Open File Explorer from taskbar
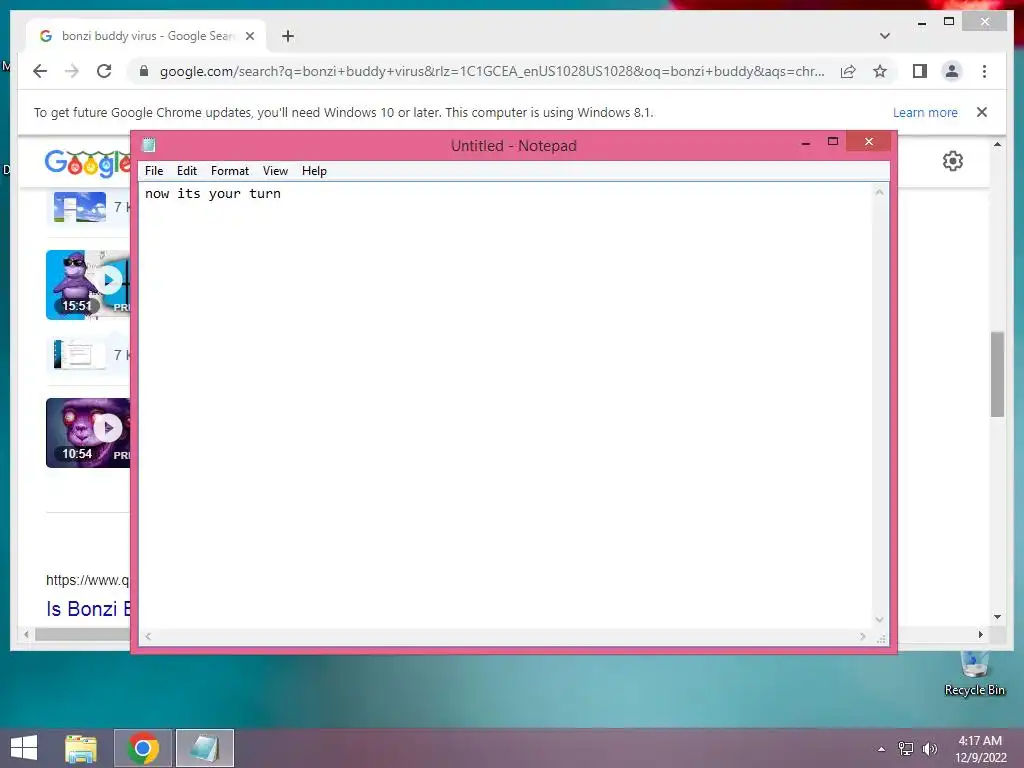This screenshot has height=768, width=1024. click(x=81, y=748)
